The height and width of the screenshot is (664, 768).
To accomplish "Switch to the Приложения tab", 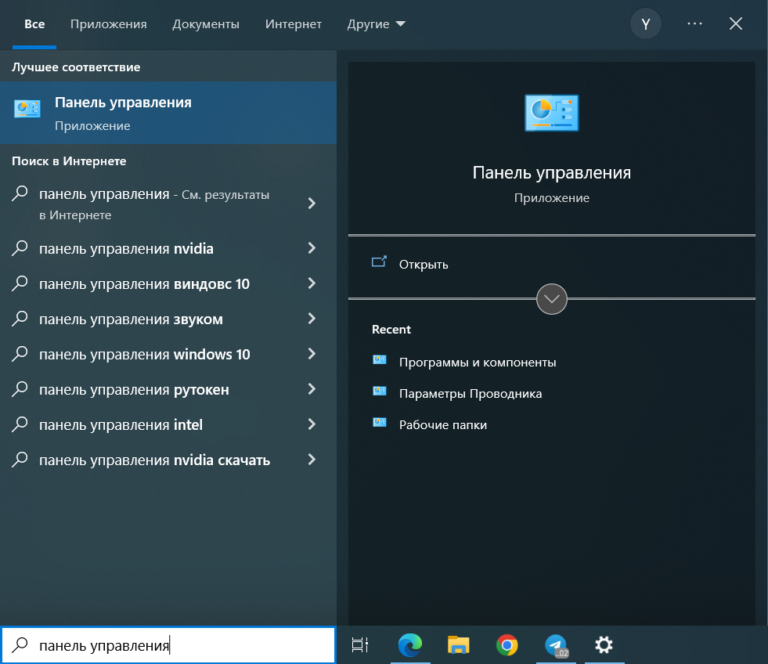I will coord(108,24).
